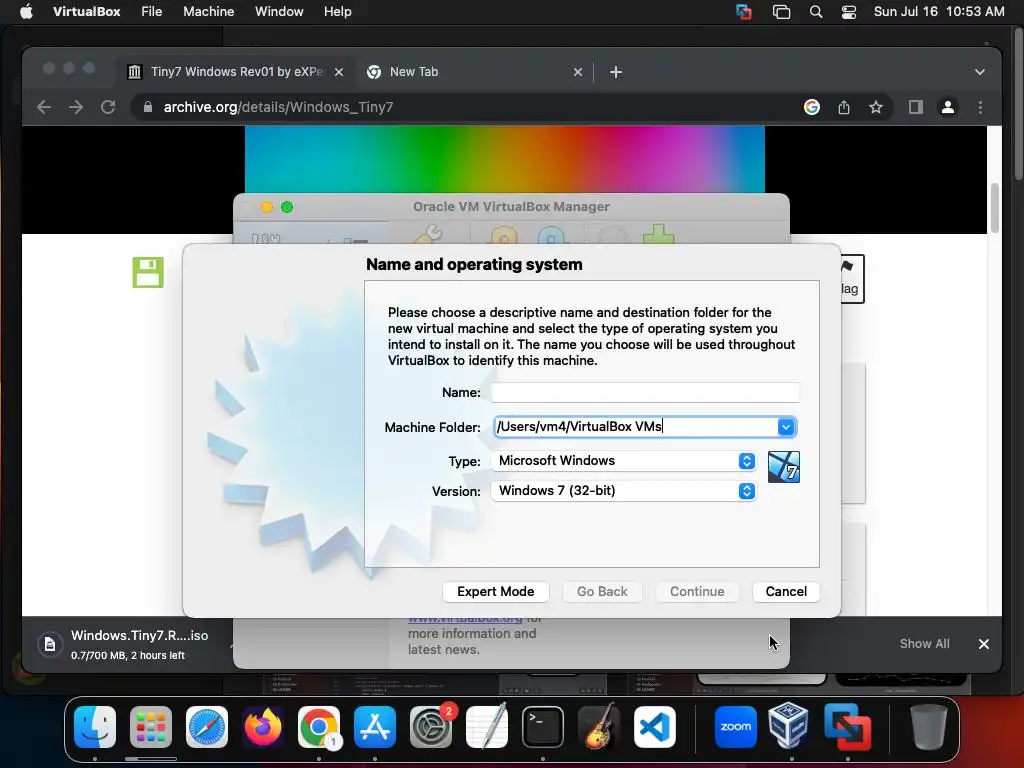Click the Machine Folder path field

[x=635, y=426]
